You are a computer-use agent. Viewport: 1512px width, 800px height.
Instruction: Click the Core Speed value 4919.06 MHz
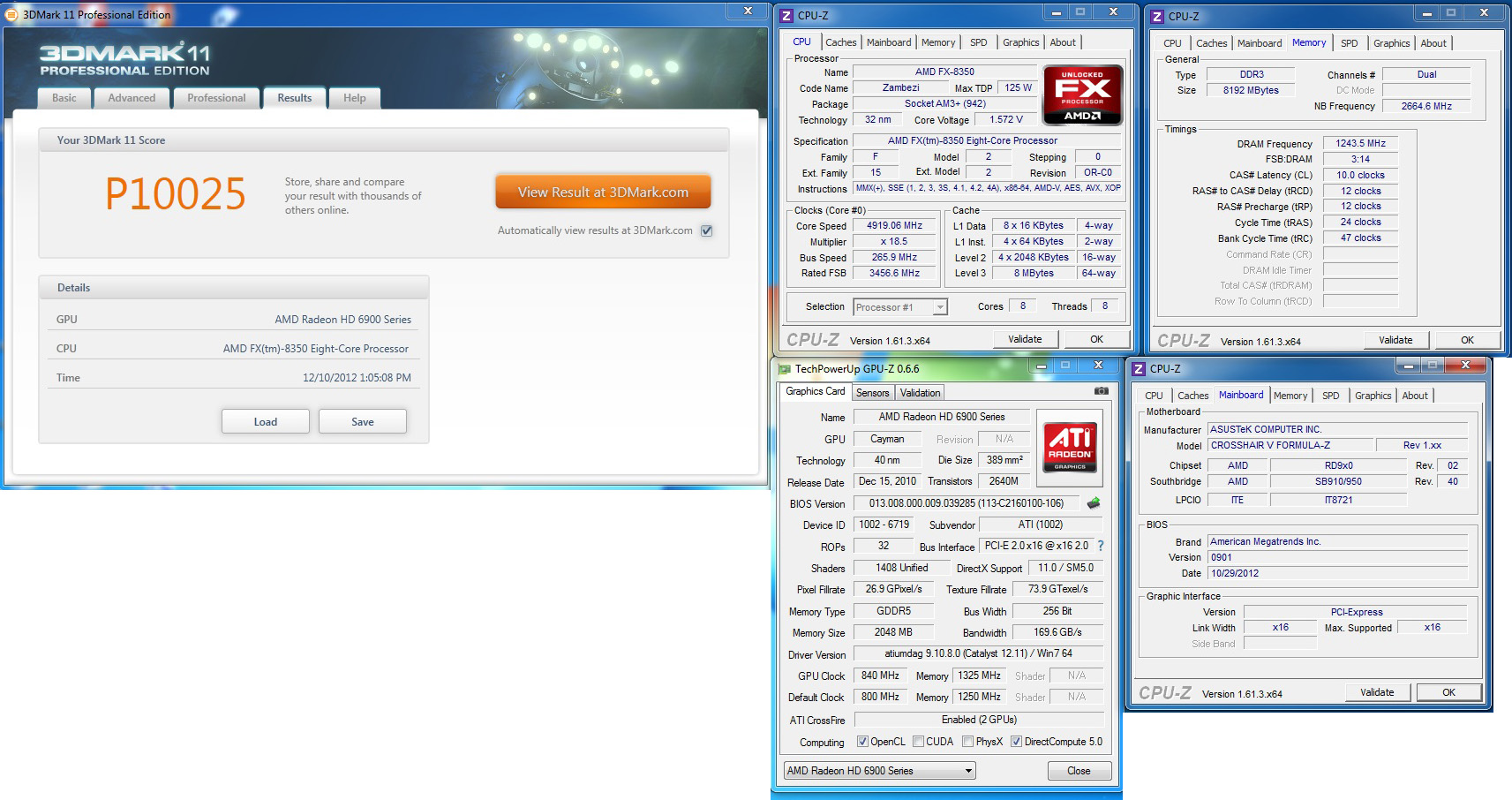click(894, 225)
